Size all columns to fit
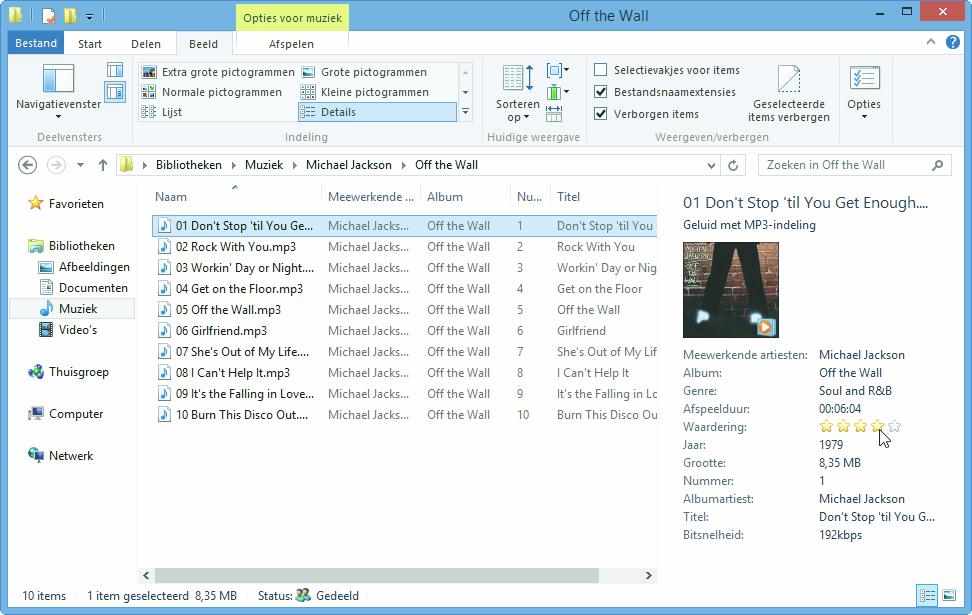The height and width of the screenshot is (615, 972). [x=554, y=113]
